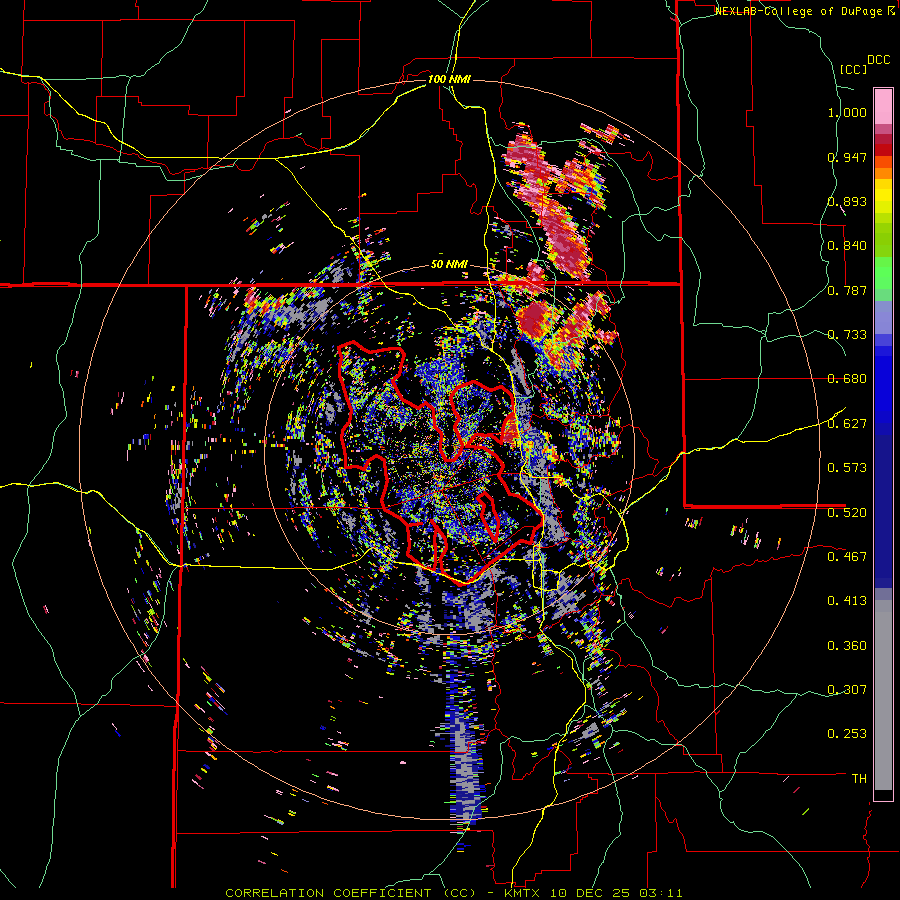Select the 0.947 legend value
Screen dimensions: 900x900
point(847,157)
